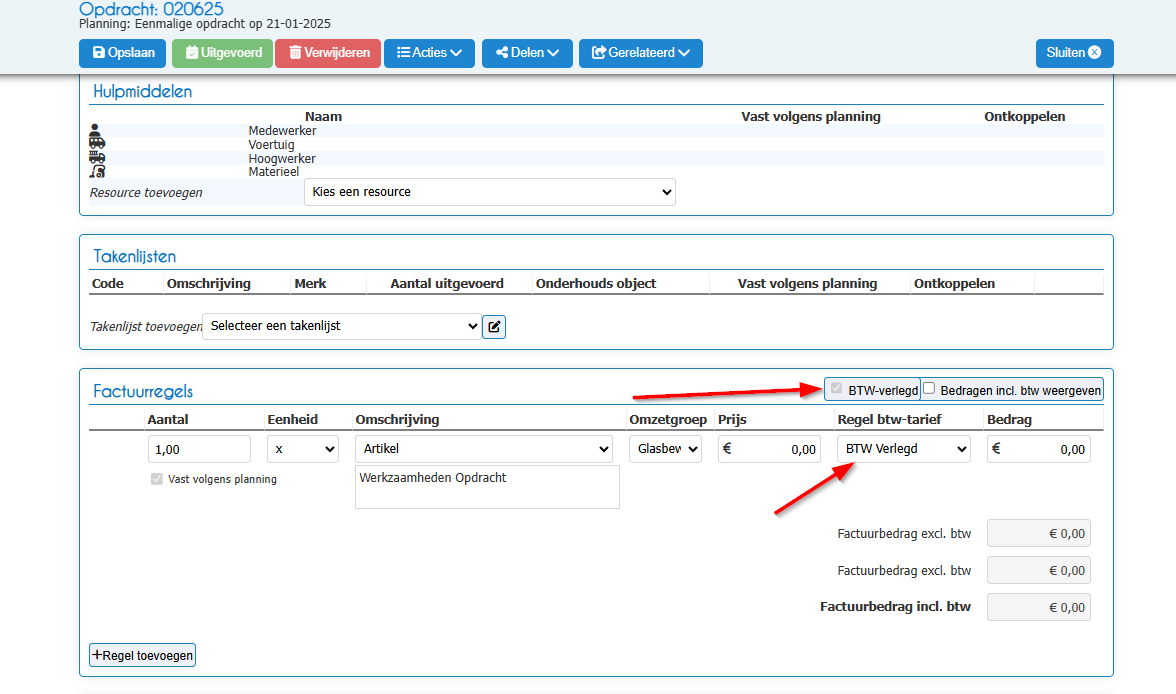Image resolution: width=1176 pixels, height=694 pixels.
Task: Click the Voertuig vehicle icon
Action: coord(97,143)
